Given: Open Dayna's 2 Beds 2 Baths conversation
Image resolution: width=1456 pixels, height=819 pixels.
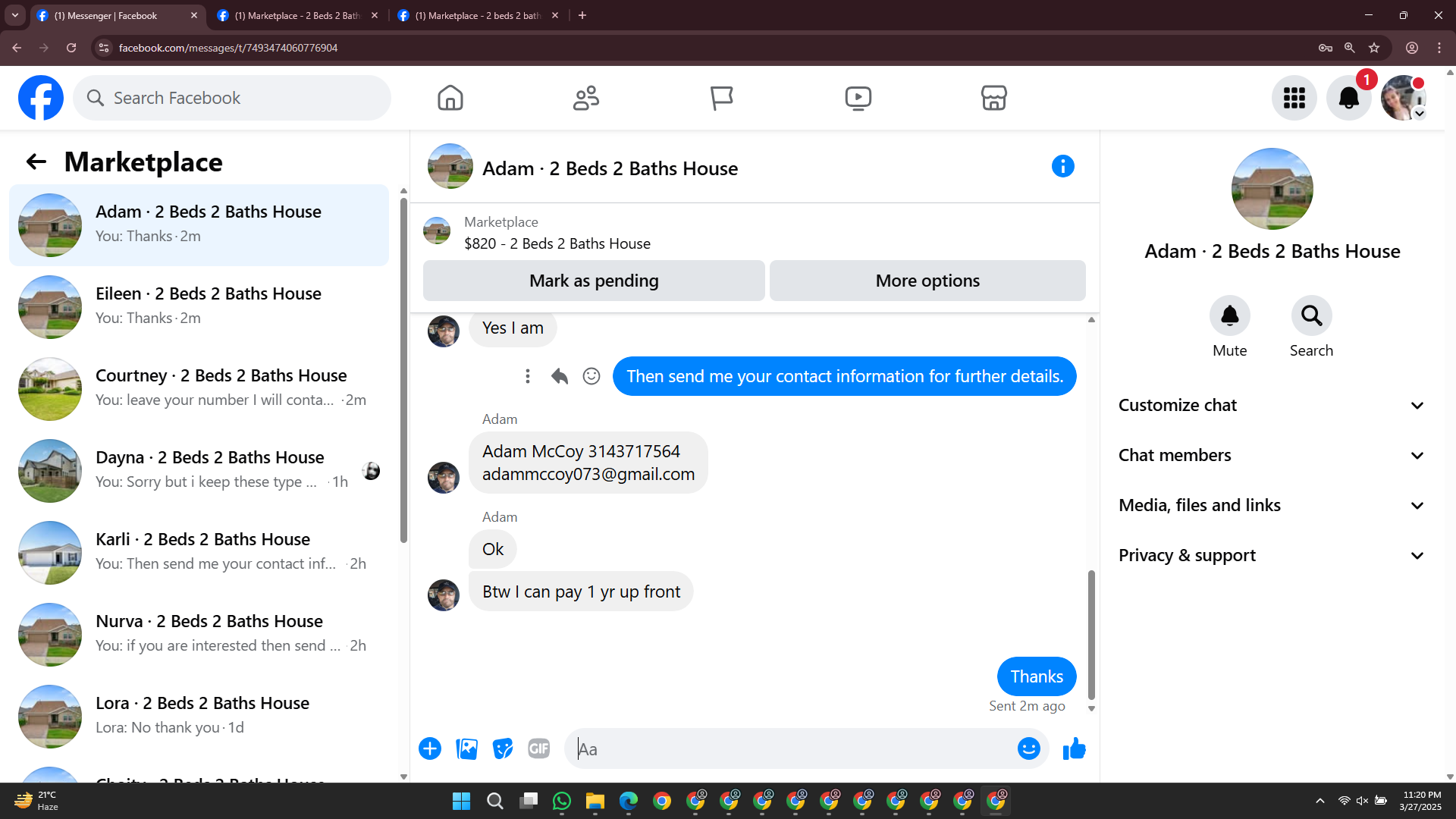Looking at the screenshot, I should 199,471.
